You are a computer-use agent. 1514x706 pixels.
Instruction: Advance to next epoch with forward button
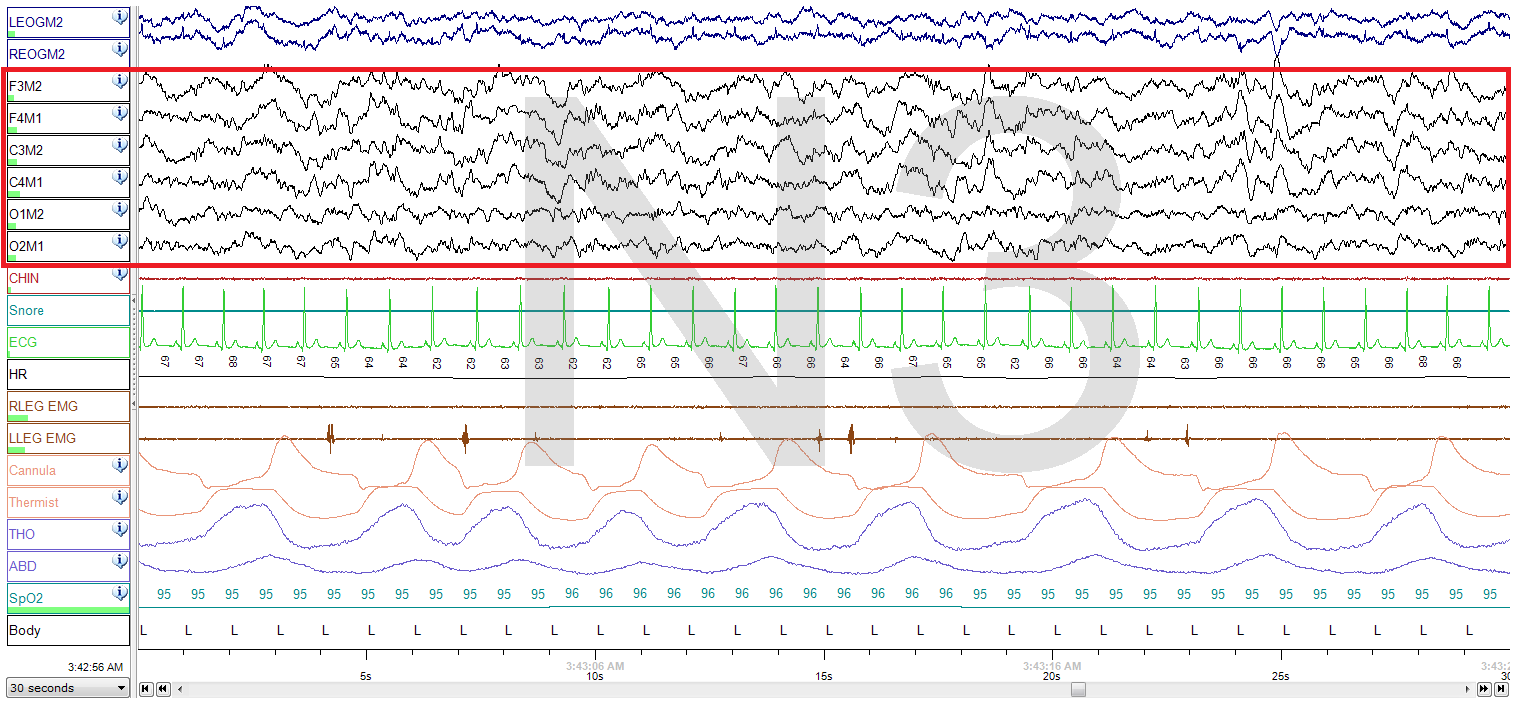point(1484,689)
